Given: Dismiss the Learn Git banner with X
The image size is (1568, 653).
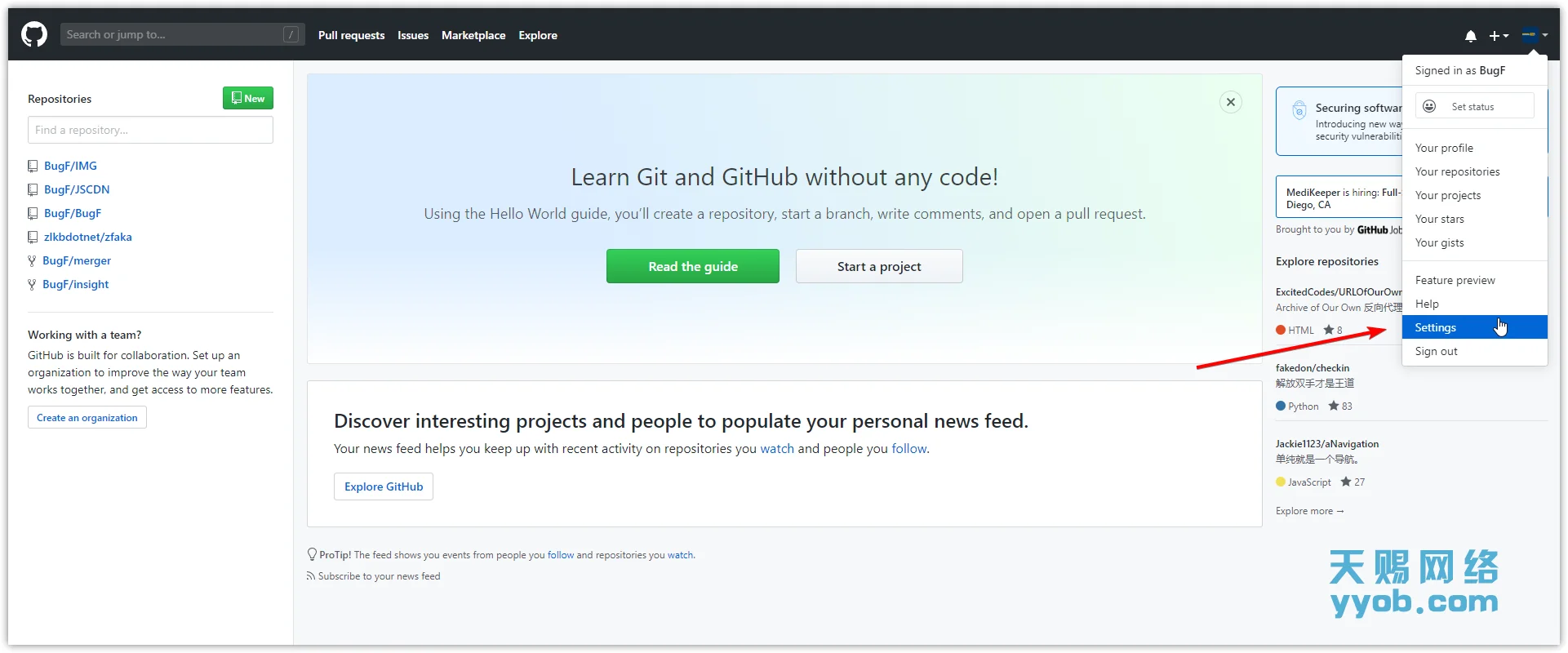Looking at the screenshot, I should 1231,102.
